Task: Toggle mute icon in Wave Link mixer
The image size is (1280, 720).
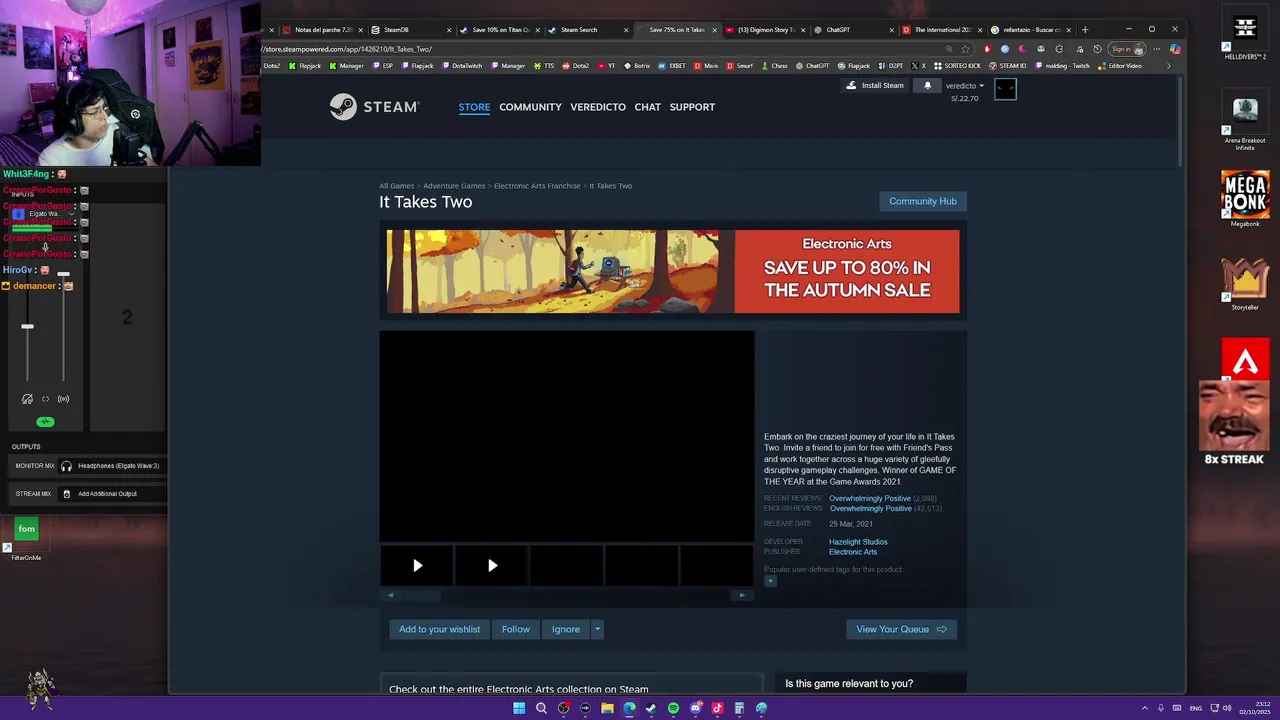Action: point(27,399)
